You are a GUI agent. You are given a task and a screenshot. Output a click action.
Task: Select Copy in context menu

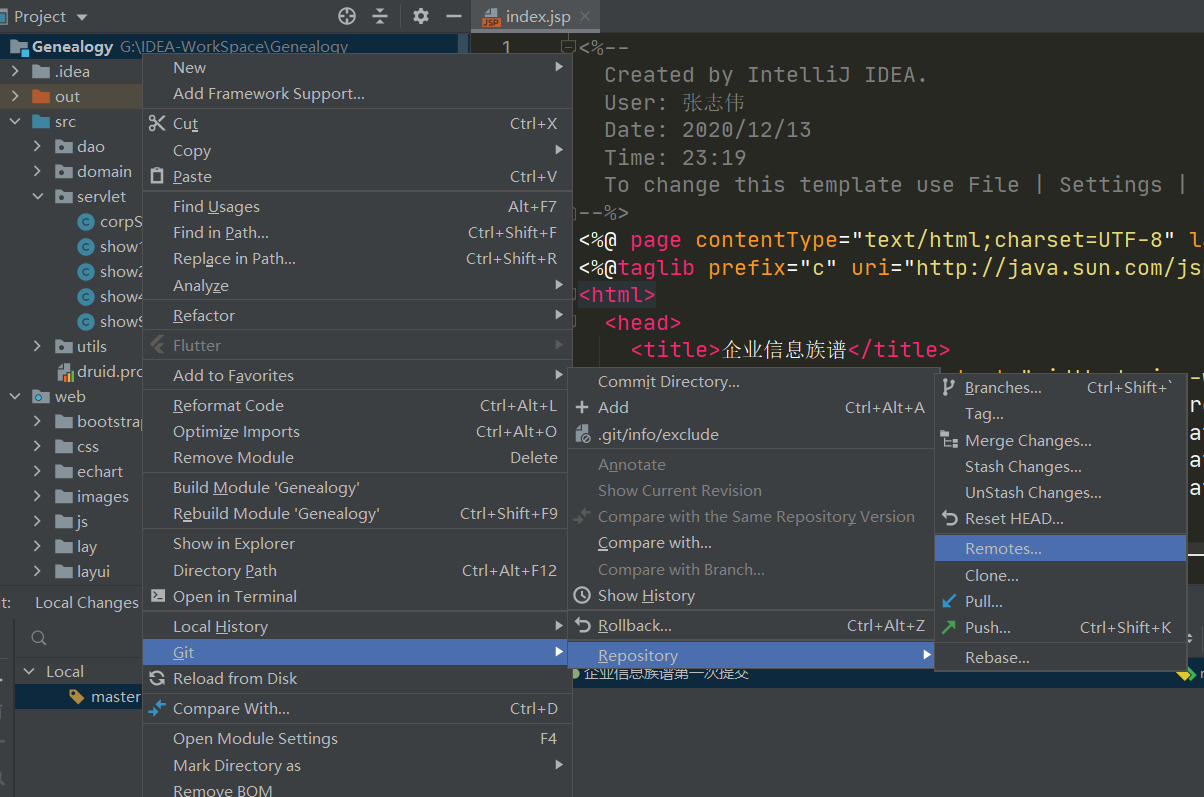(357, 150)
